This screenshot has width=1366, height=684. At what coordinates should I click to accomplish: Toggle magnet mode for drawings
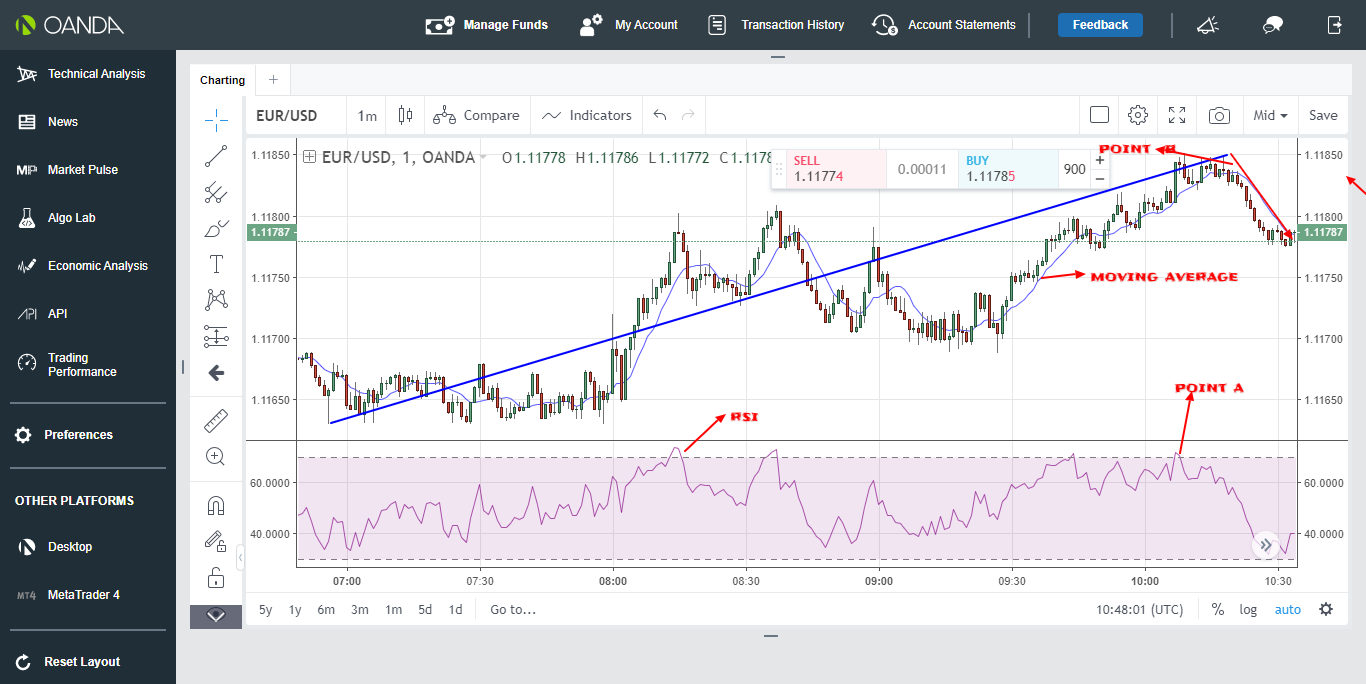[x=215, y=505]
